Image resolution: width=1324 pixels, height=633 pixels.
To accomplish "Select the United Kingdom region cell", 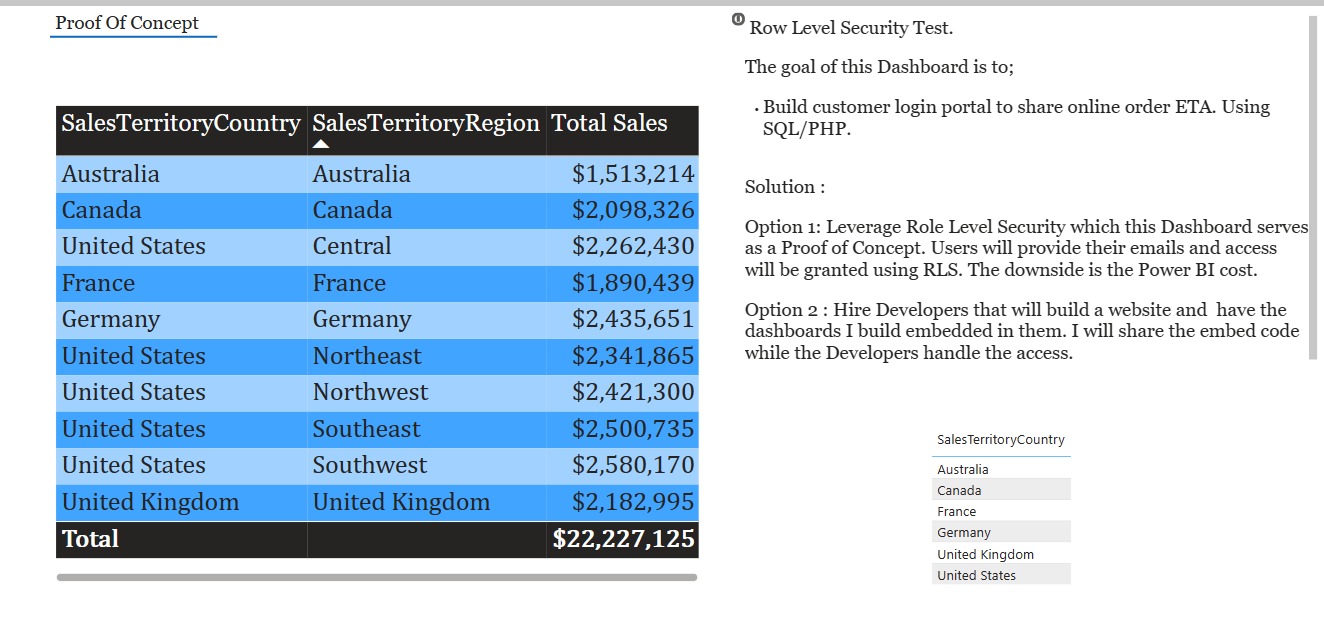I will 401,502.
